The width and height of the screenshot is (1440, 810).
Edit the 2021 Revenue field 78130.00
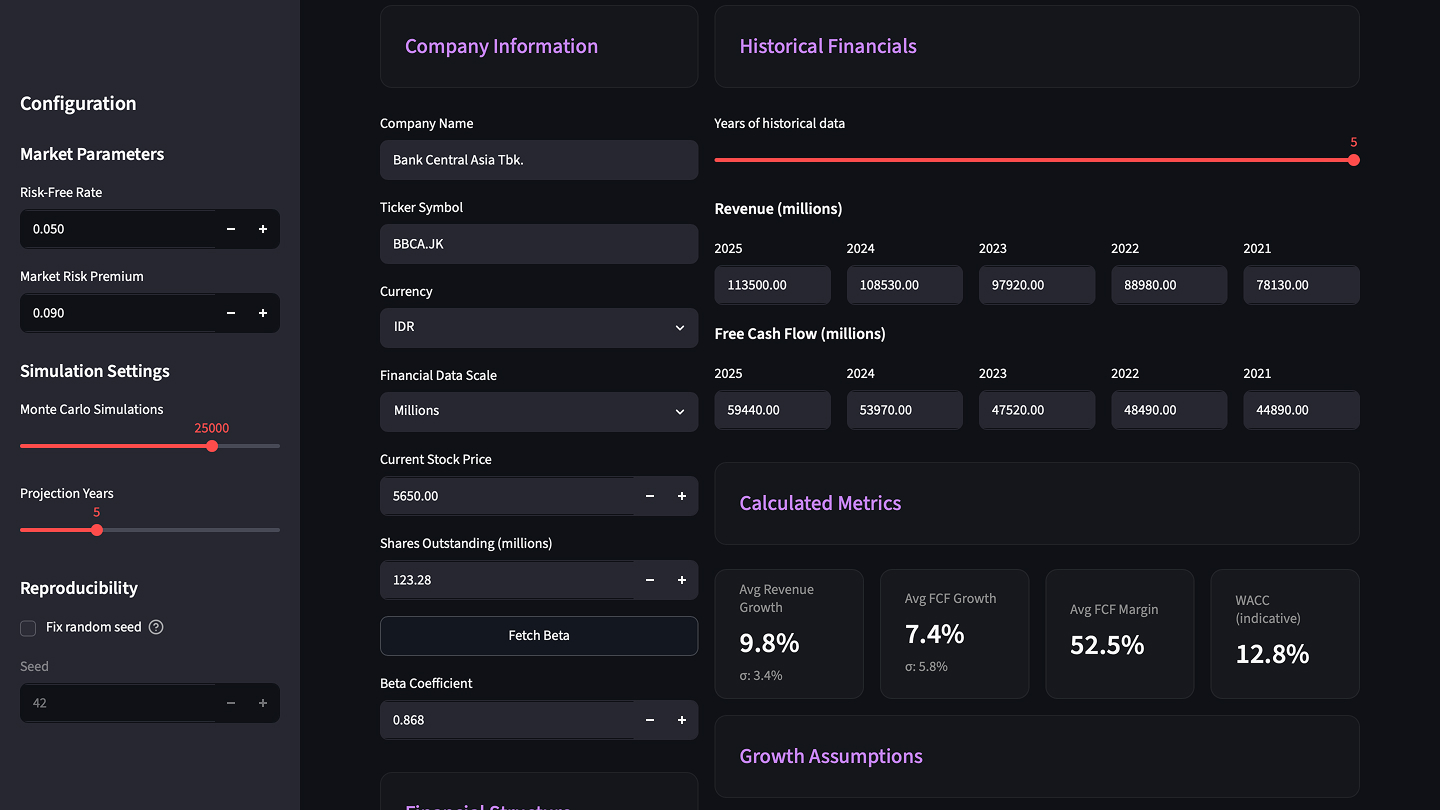click(1301, 285)
